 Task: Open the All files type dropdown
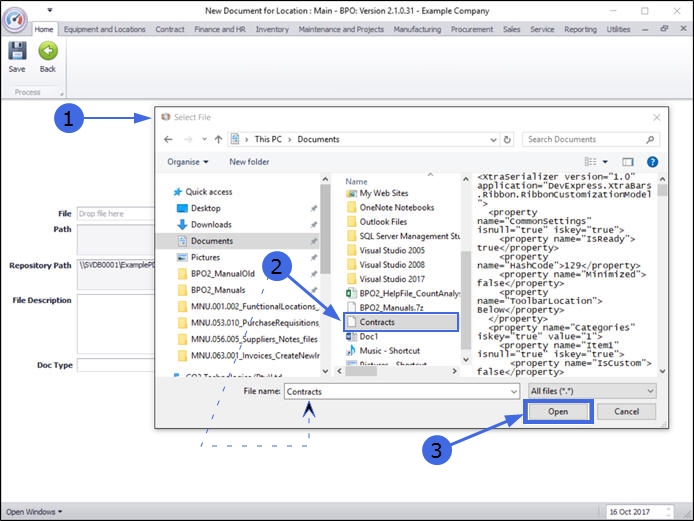click(x=593, y=391)
